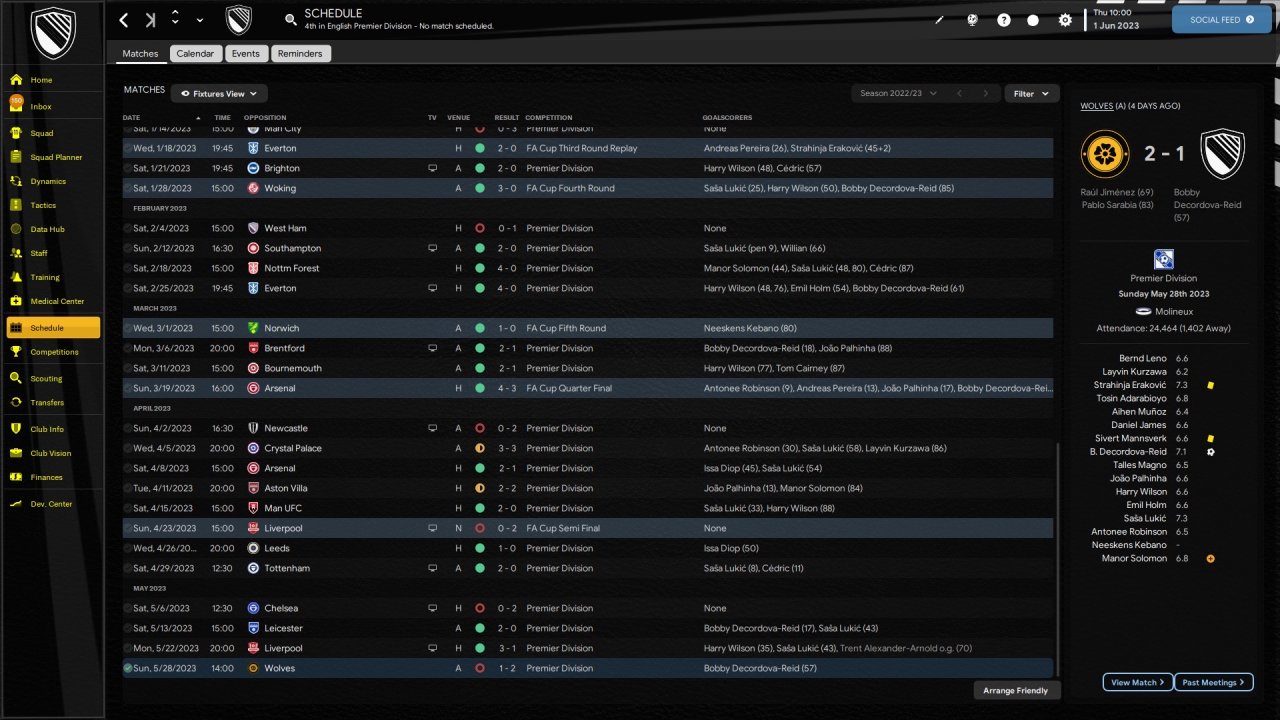Click the View Match button

click(x=1138, y=682)
